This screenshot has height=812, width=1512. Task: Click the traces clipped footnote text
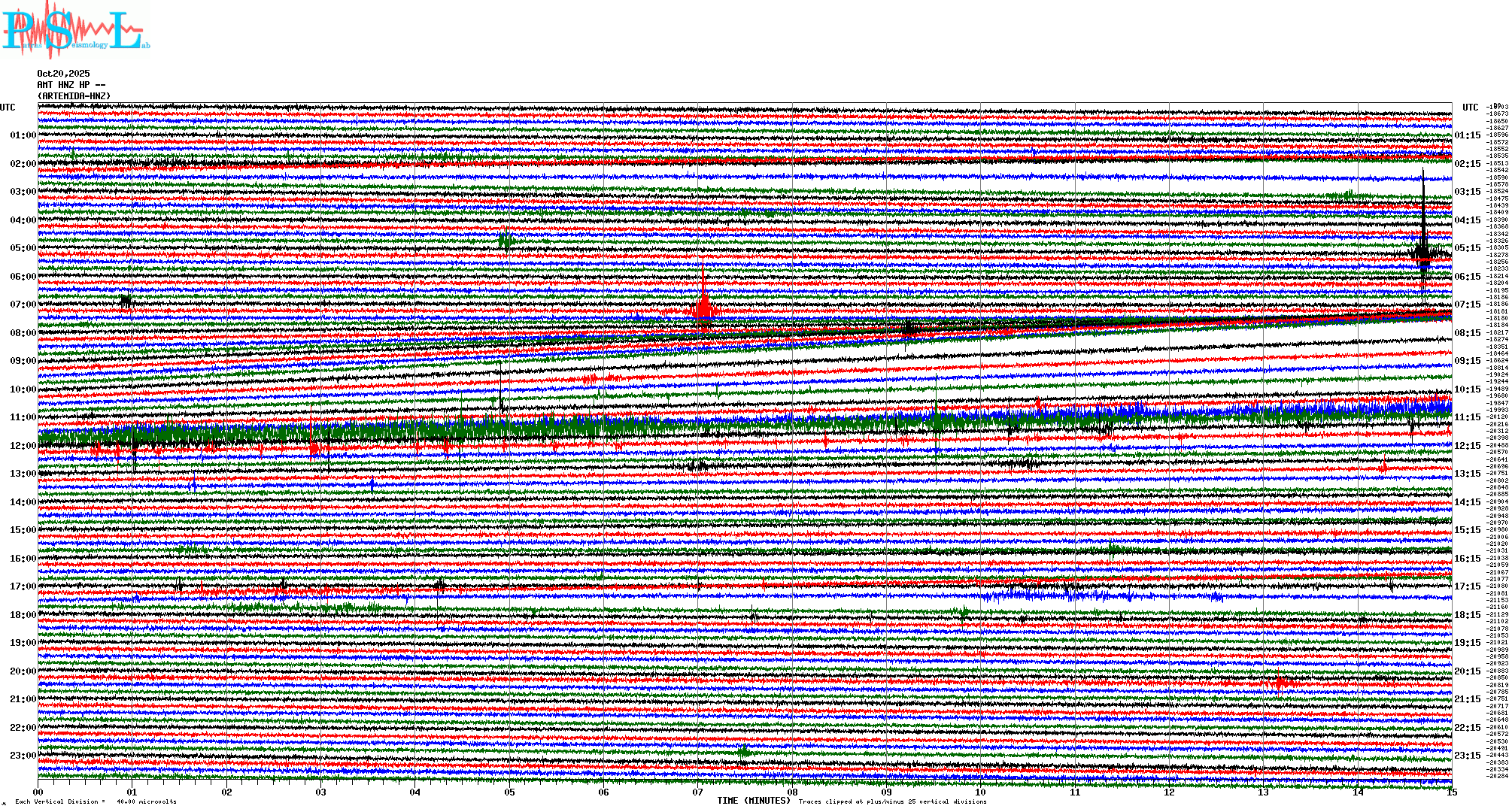click(892, 801)
